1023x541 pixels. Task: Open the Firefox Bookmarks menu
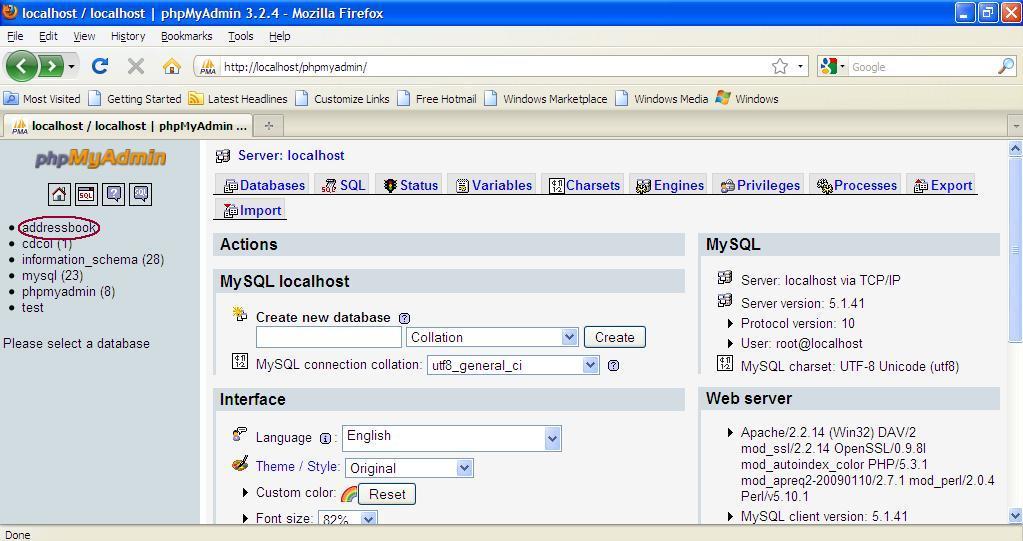click(x=187, y=37)
